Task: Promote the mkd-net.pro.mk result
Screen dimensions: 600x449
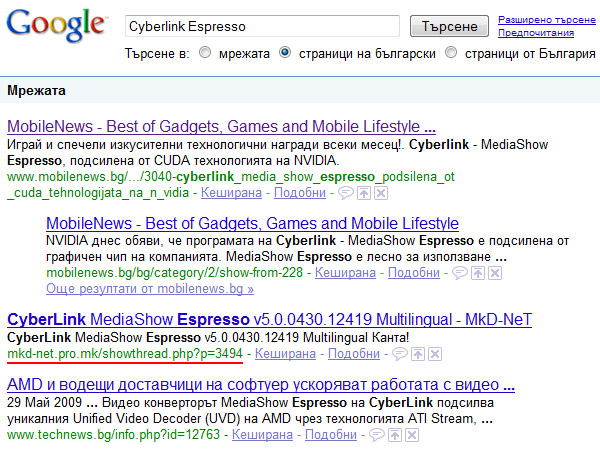Action: [x=418, y=354]
